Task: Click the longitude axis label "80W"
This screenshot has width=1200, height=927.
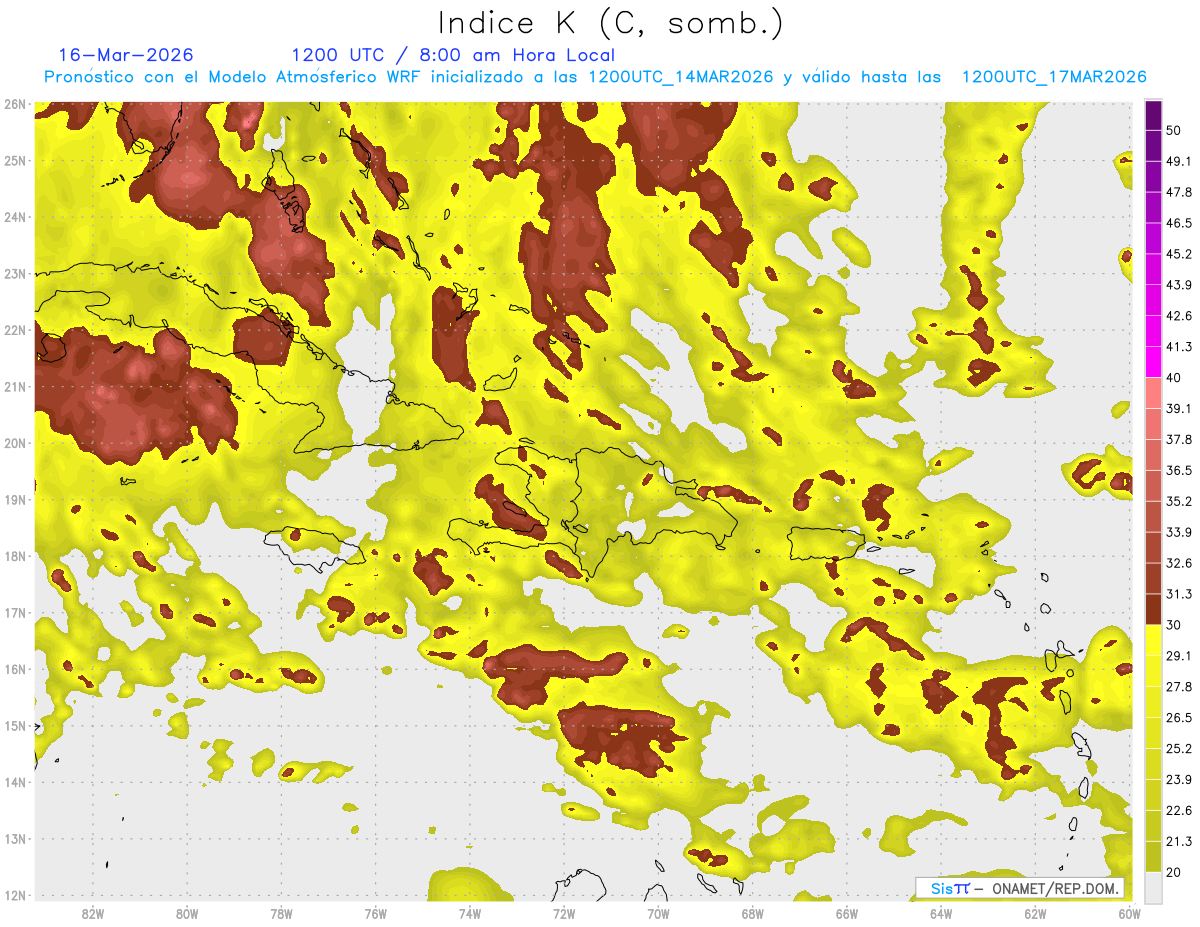Action: pos(187,914)
